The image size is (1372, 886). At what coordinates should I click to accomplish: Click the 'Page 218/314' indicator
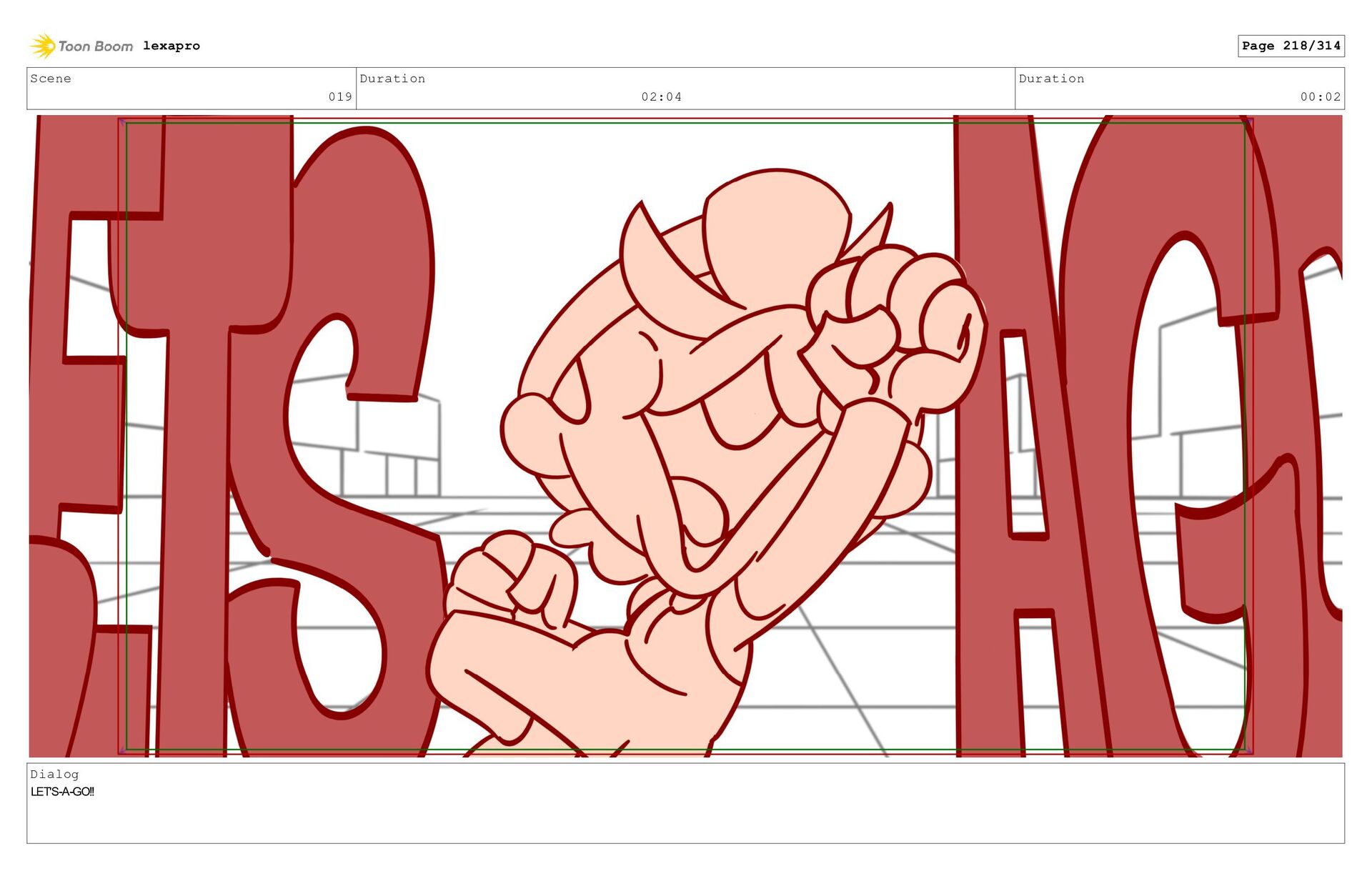tap(1291, 46)
